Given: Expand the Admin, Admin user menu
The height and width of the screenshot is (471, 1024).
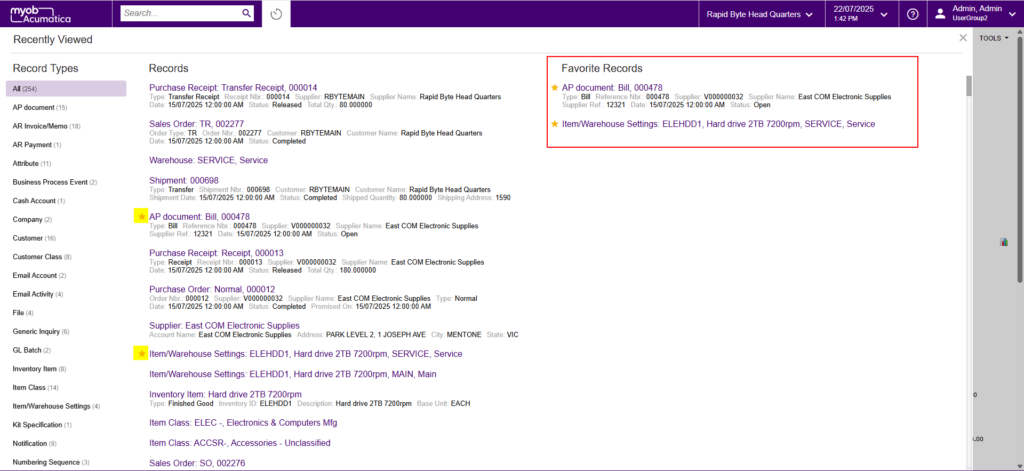Looking at the screenshot, I should pos(976,14).
